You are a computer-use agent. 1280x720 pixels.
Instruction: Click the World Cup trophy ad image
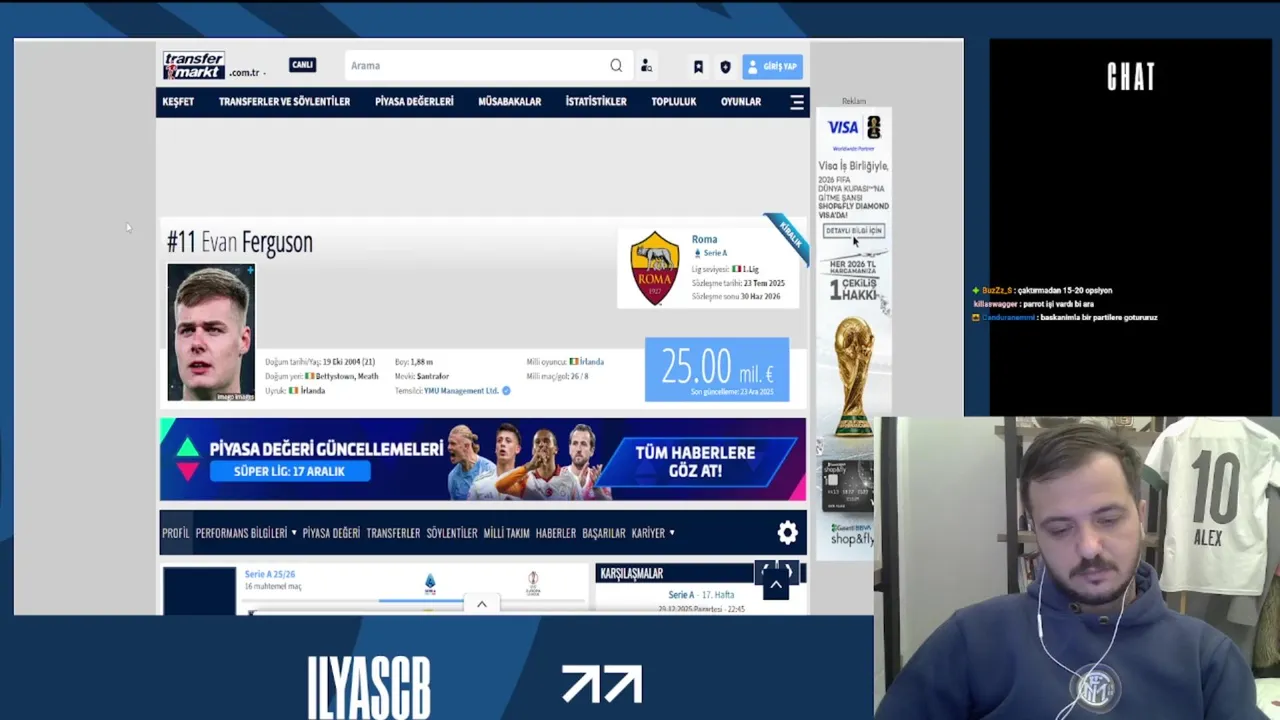tap(854, 377)
